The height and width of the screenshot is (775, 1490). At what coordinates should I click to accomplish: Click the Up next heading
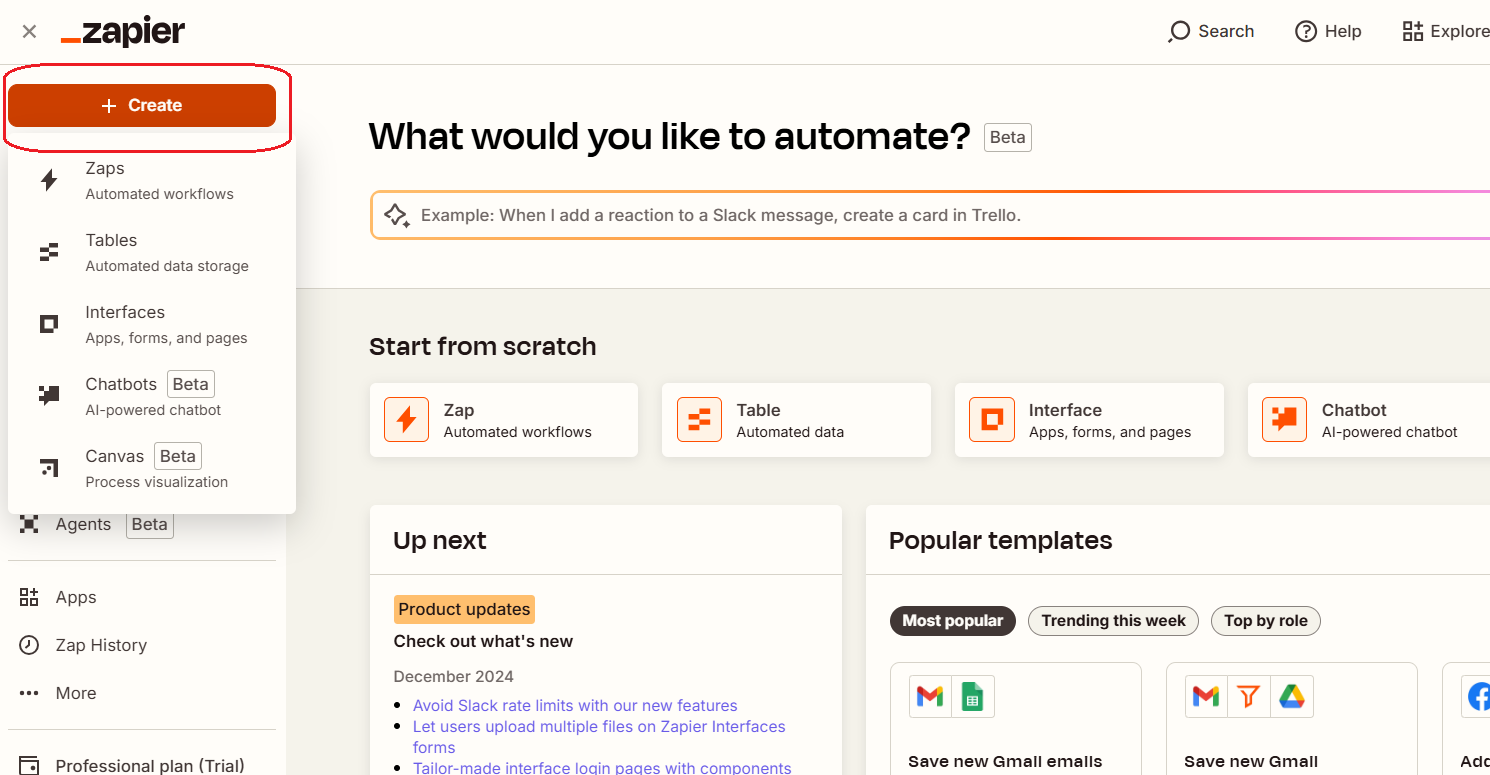pyautogui.click(x=440, y=540)
